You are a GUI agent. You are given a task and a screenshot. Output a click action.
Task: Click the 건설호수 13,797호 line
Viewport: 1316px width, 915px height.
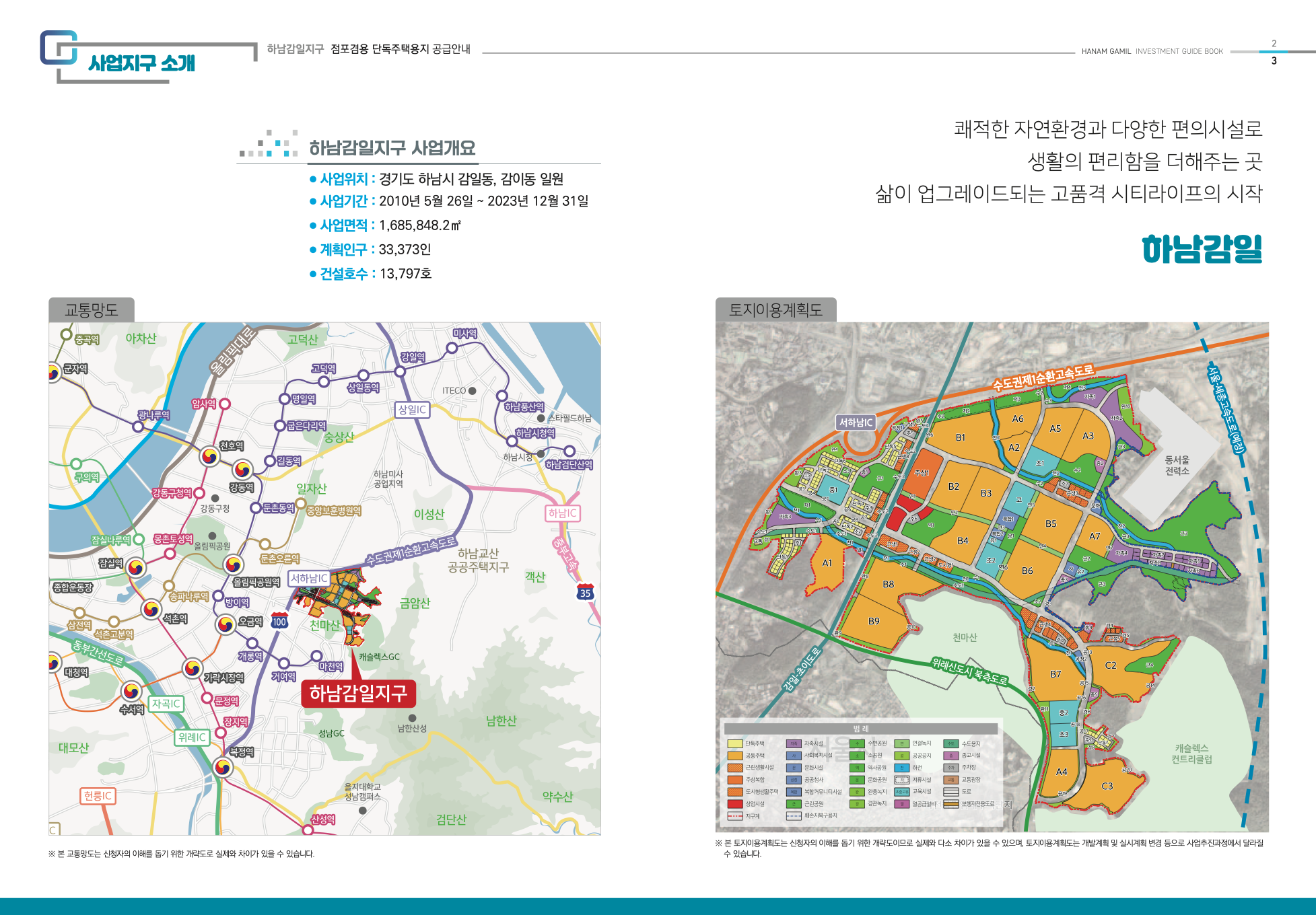click(371, 273)
